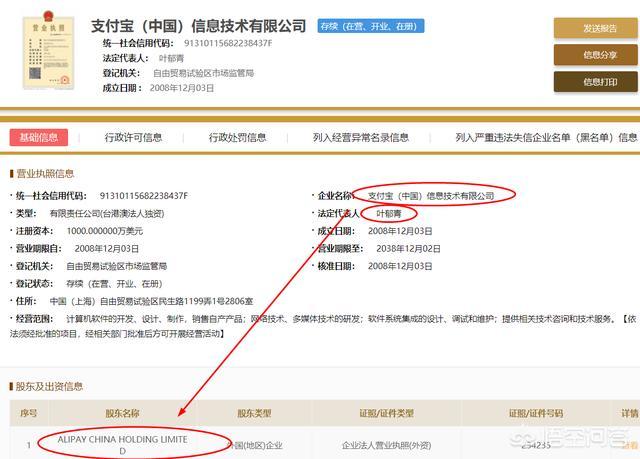Click the 信息分享 button
This screenshot has width=640, height=459.
pyautogui.click(x=596, y=55)
